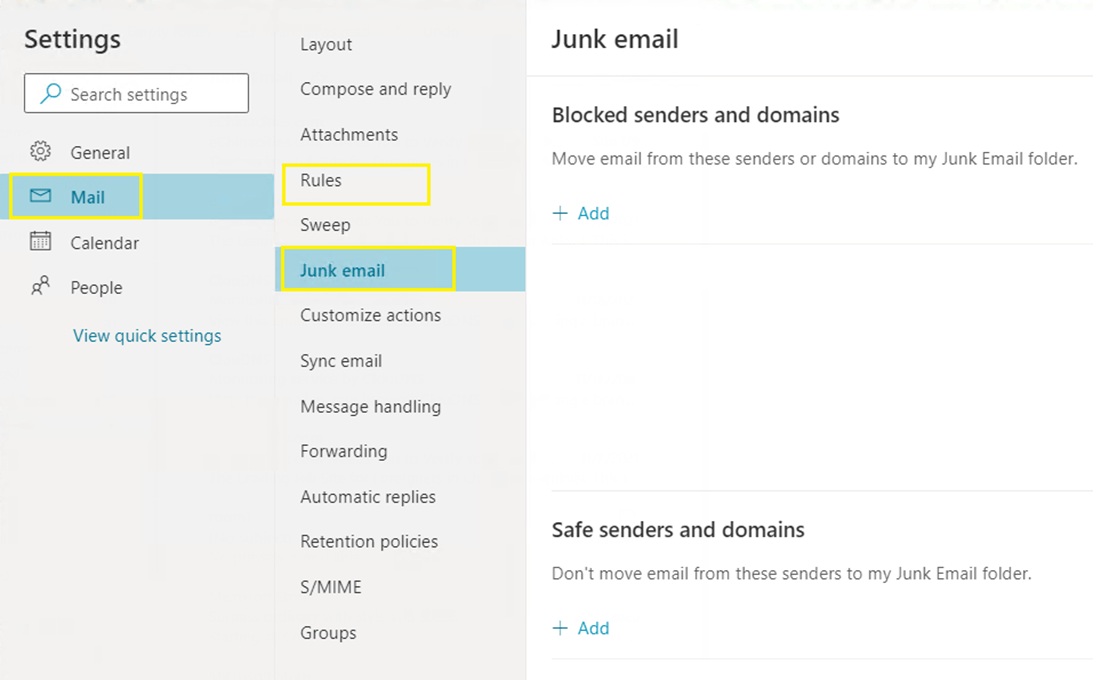Screen dimensions: 1093x680
Task: Click the Calendar grid icon
Action: click(40, 241)
